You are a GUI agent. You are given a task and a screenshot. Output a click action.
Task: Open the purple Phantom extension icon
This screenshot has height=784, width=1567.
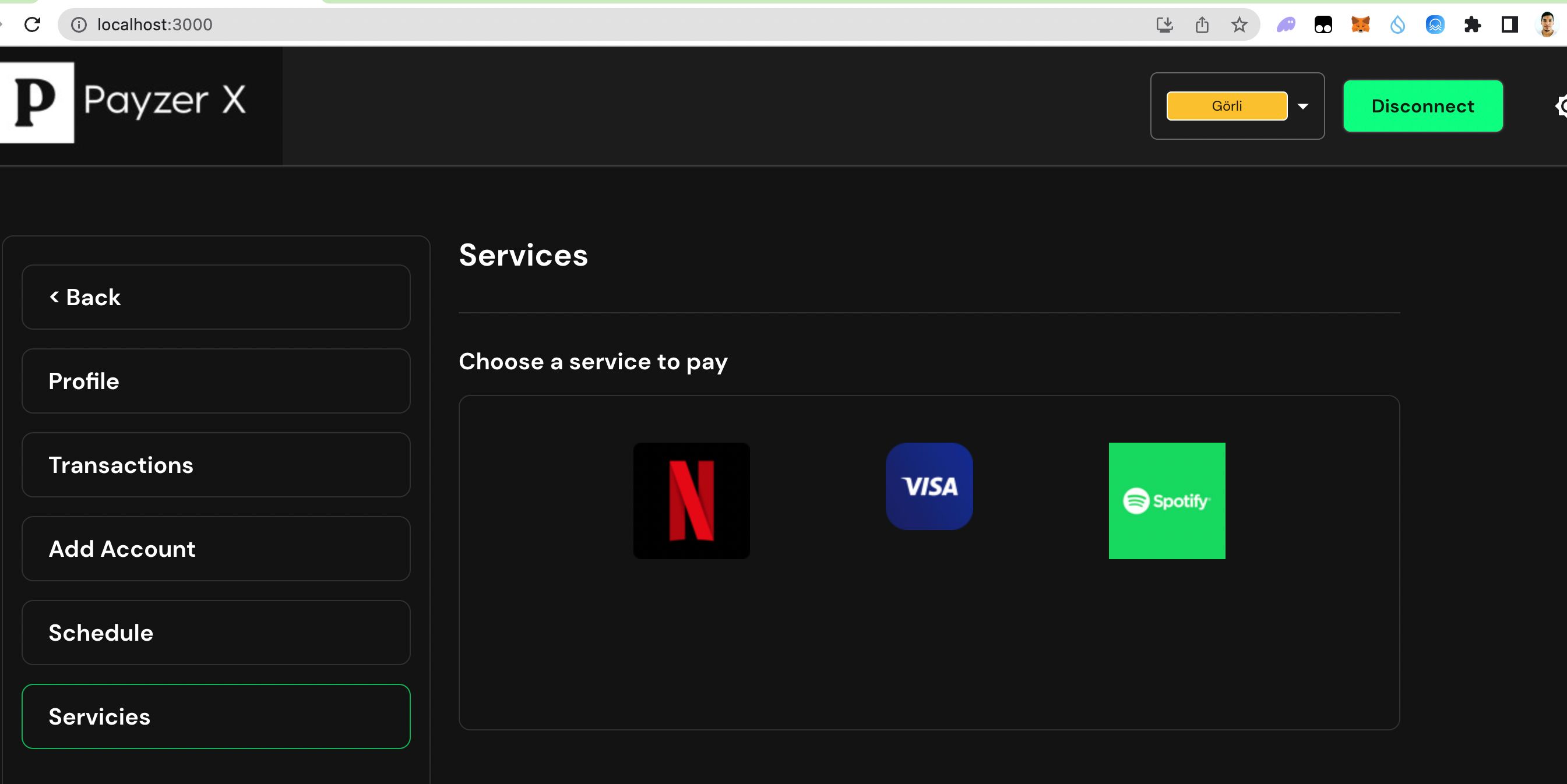tap(1286, 24)
